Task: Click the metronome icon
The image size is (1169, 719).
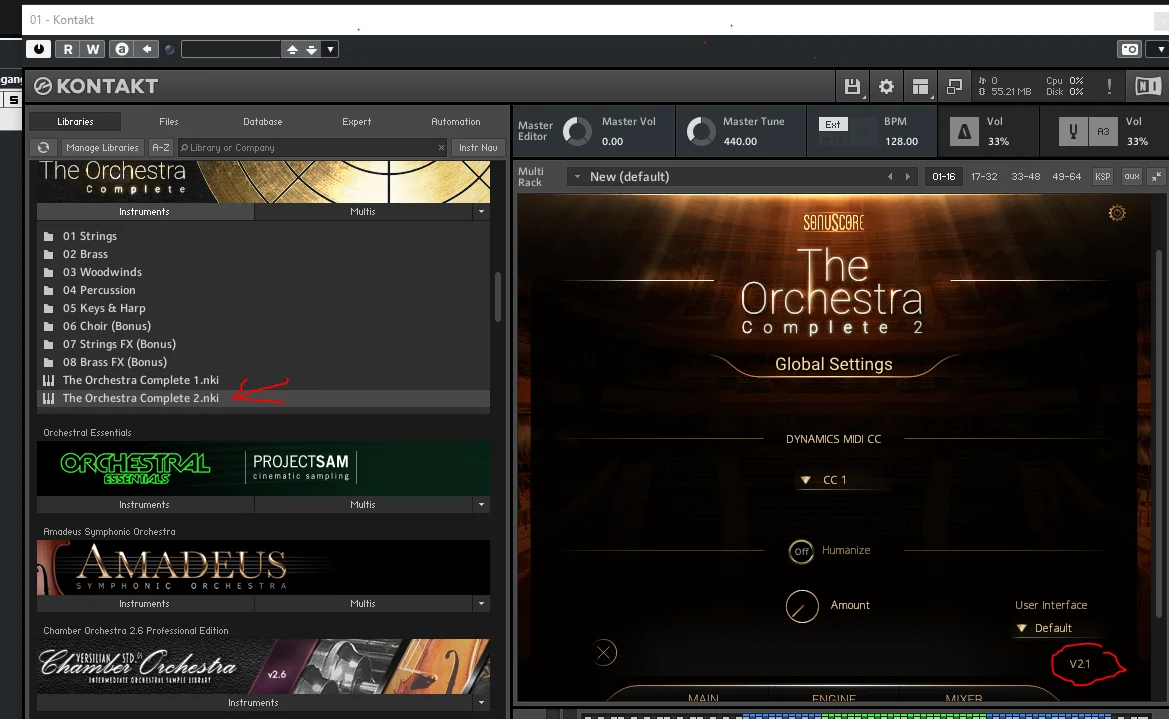Action: tap(964, 132)
